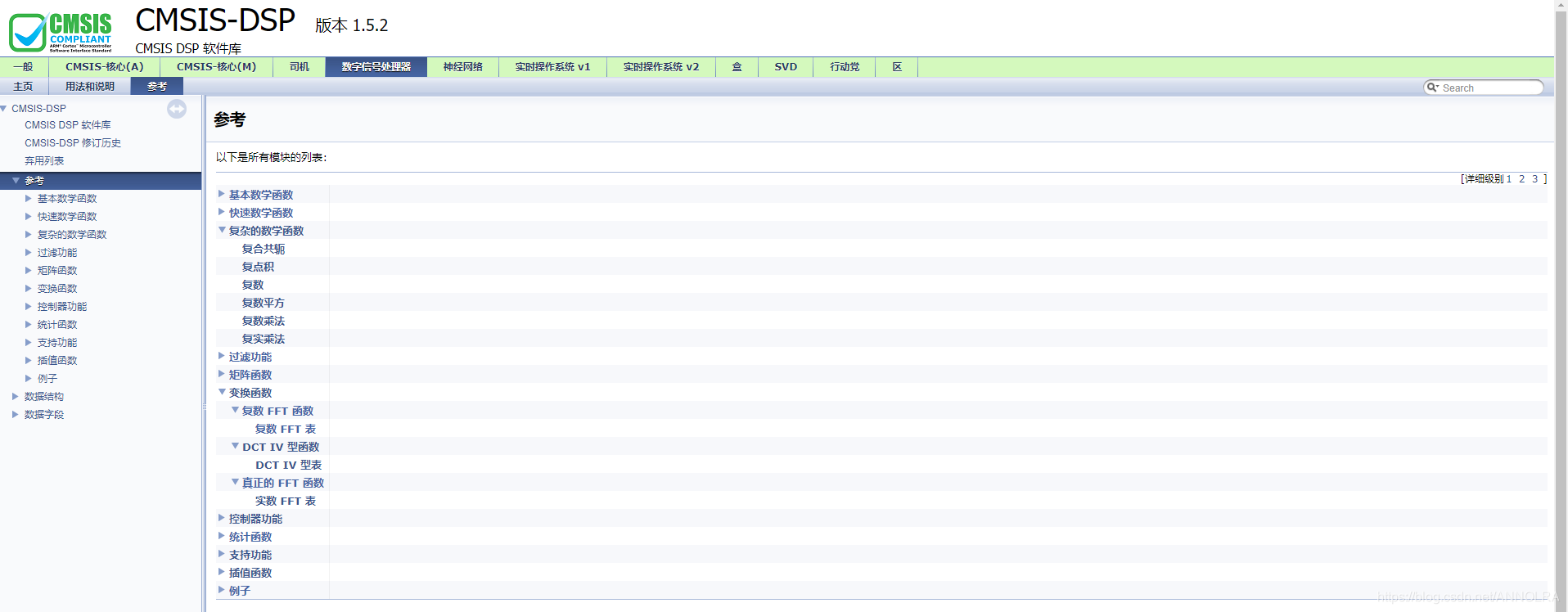The width and height of the screenshot is (1568, 612).
Task: Open the 复数平方 module link
Action: [x=264, y=303]
